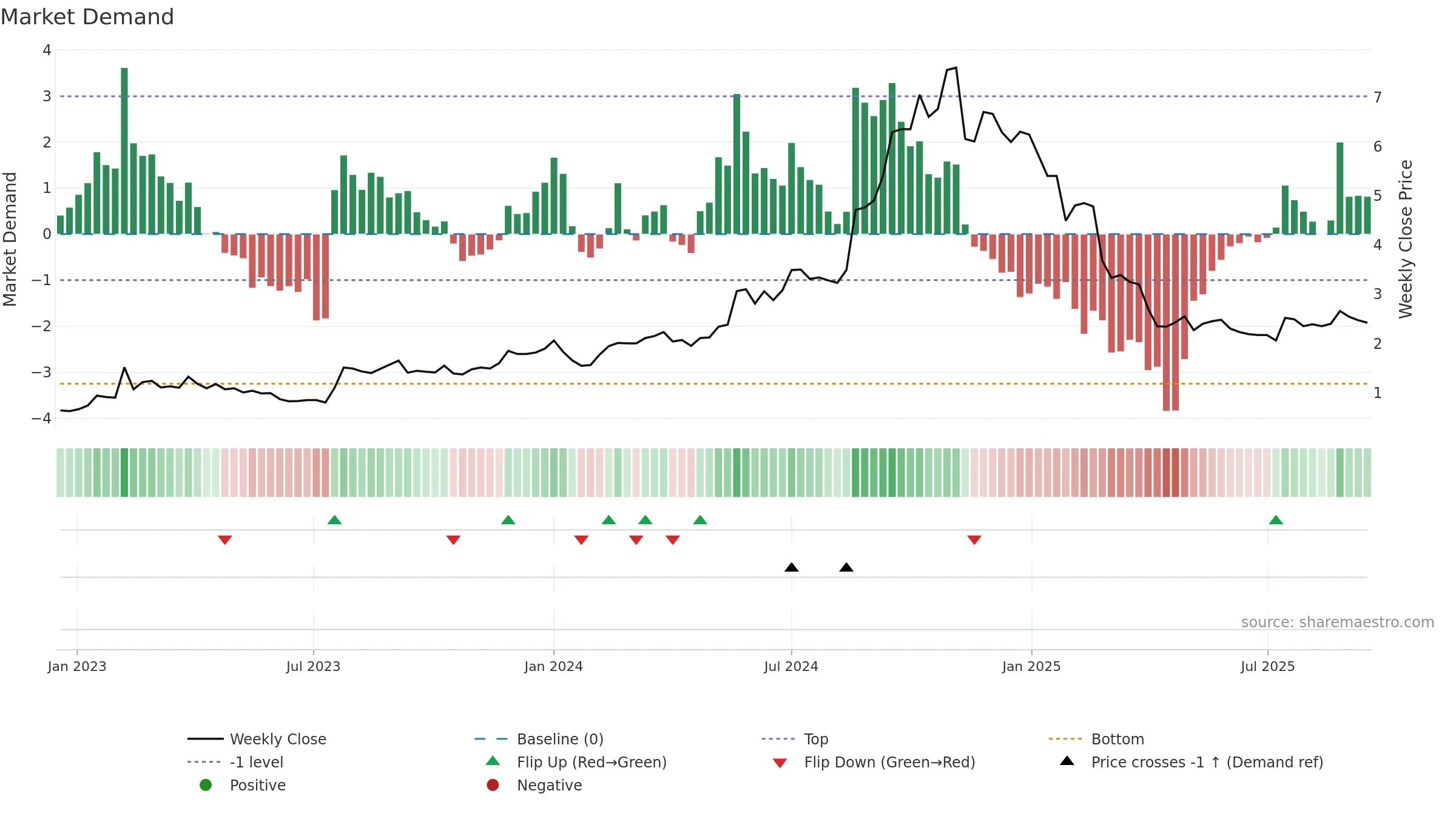Click the Jan 2025 axis label

point(1031,667)
